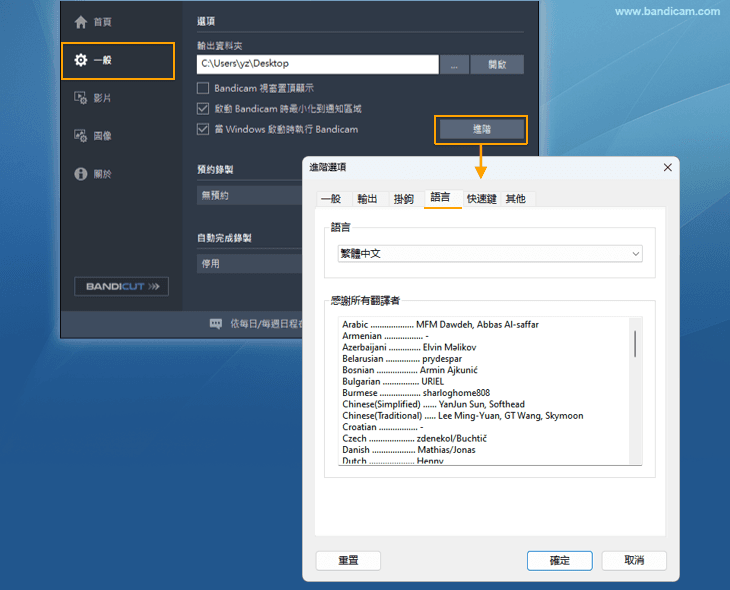Click the Chinese(Traditional) translators row

coord(463,416)
